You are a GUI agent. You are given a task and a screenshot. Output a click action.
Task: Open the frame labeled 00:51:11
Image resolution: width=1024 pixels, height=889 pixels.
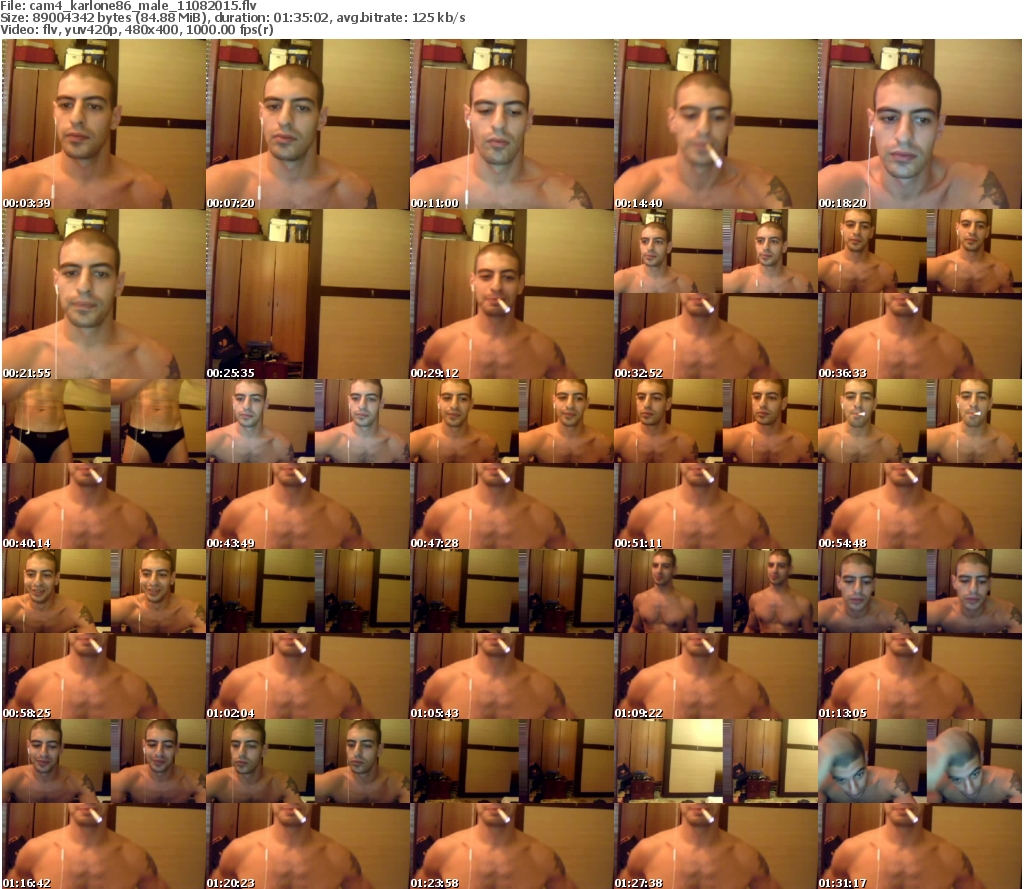pos(716,464)
